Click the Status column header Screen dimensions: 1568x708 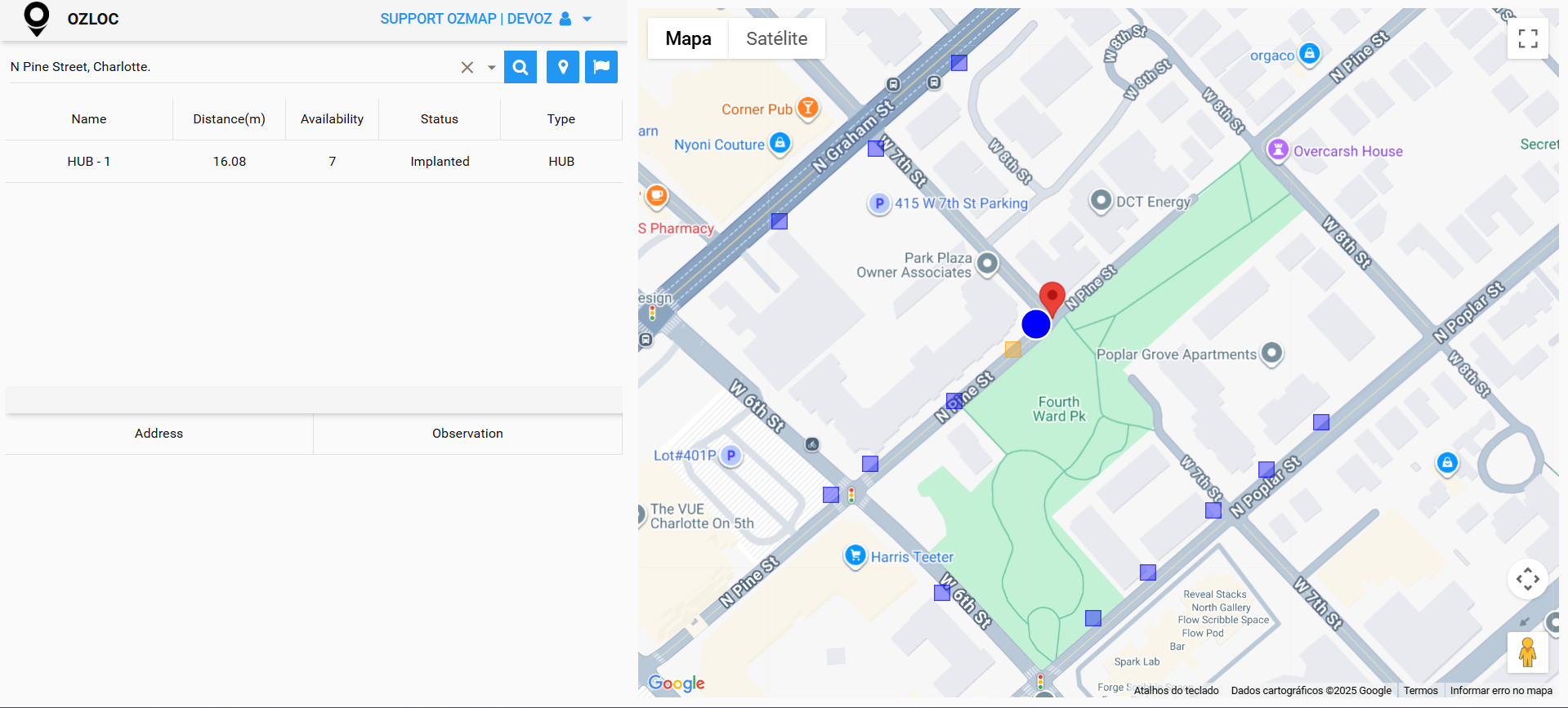440,119
